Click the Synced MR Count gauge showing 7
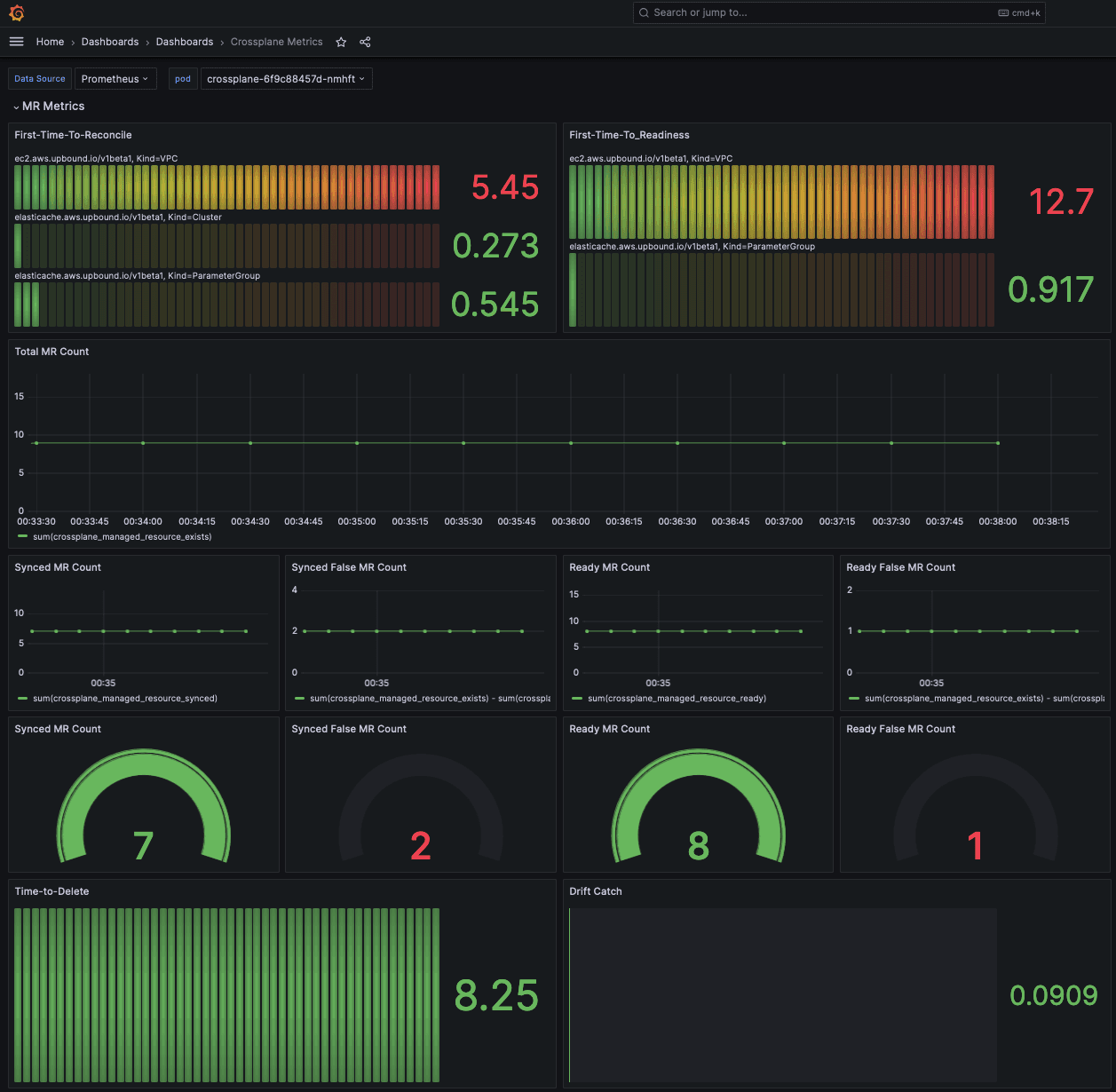Image resolution: width=1116 pixels, height=1092 pixels. tap(144, 806)
